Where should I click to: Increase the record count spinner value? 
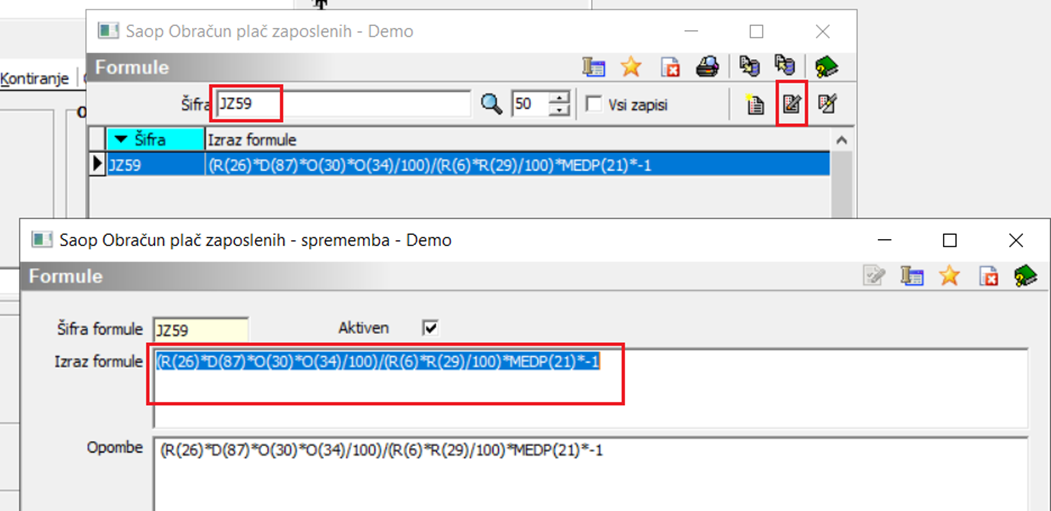558,98
